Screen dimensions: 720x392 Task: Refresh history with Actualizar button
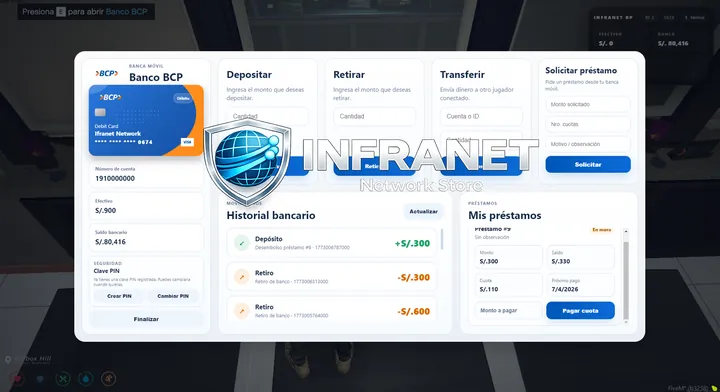tap(423, 212)
